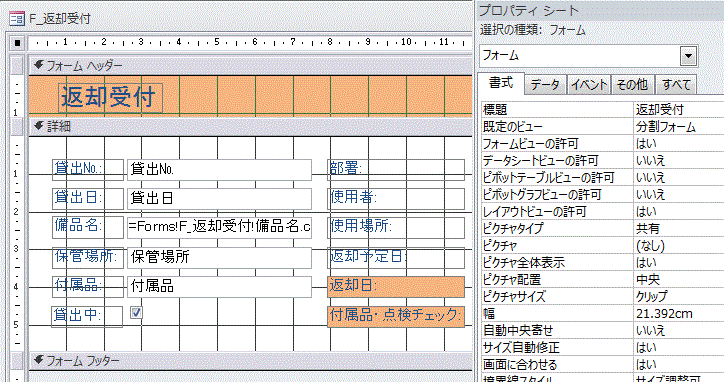The width and height of the screenshot is (724, 382).
Task: Select the フォーム フッター section bar
Action: pyautogui.click(x=251, y=361)
